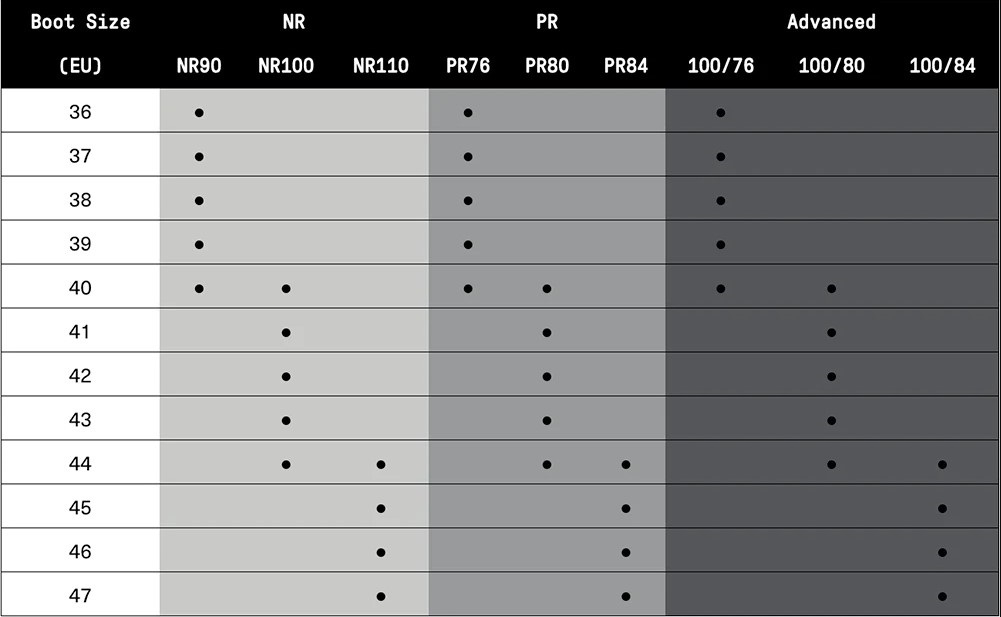Select boot size 36 row label
The width and height of the screenshot is (1001, 617).
[80, 112]
